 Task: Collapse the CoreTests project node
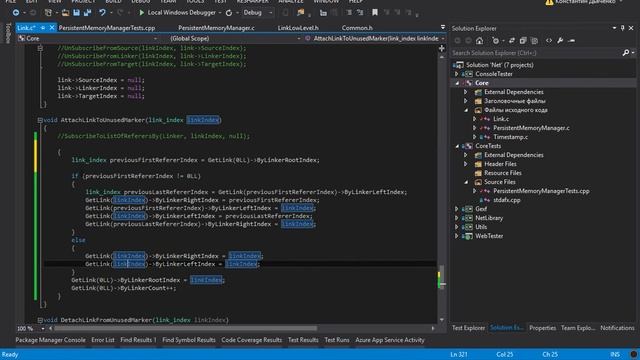457,146
